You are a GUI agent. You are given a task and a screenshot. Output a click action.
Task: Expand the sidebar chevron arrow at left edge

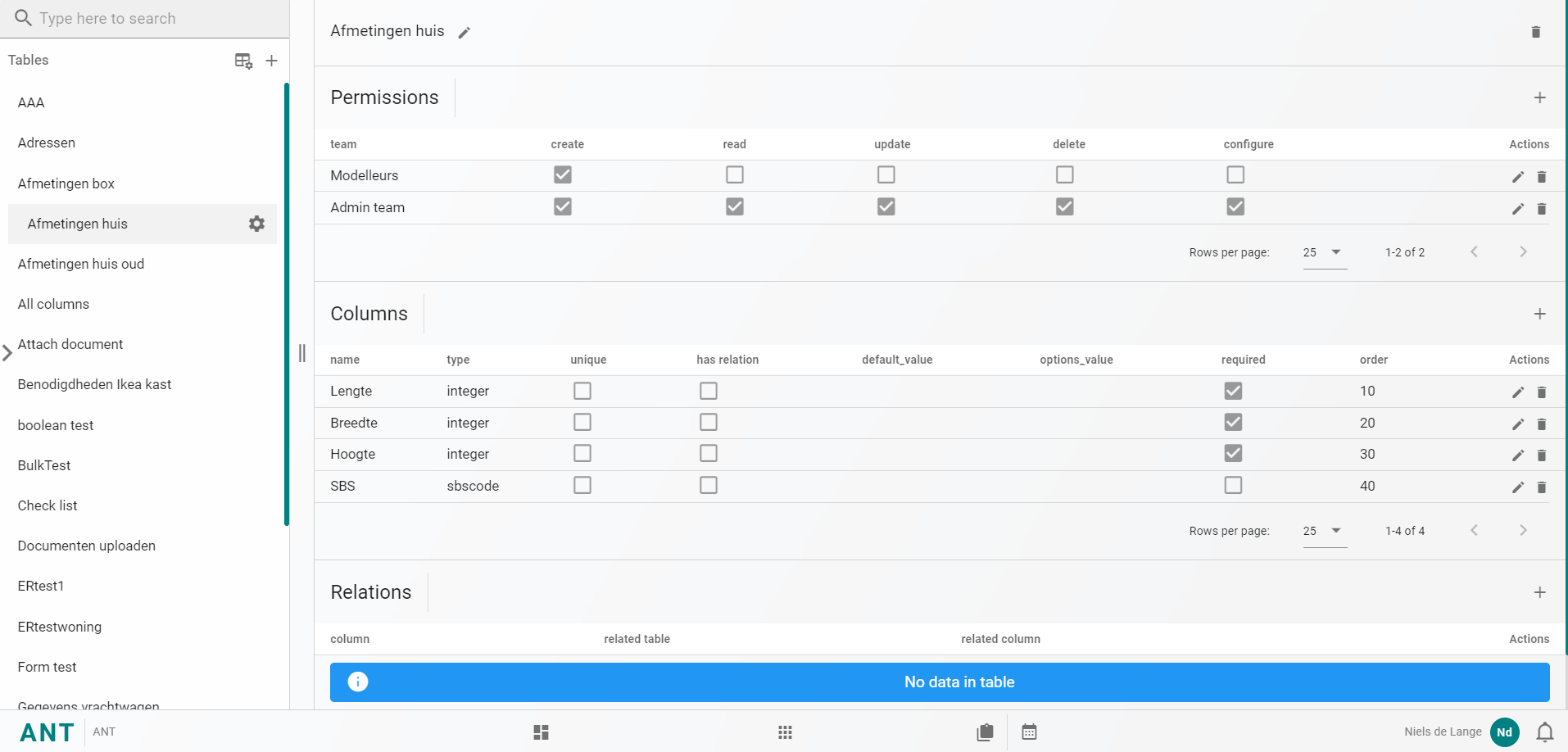(7, 353)
